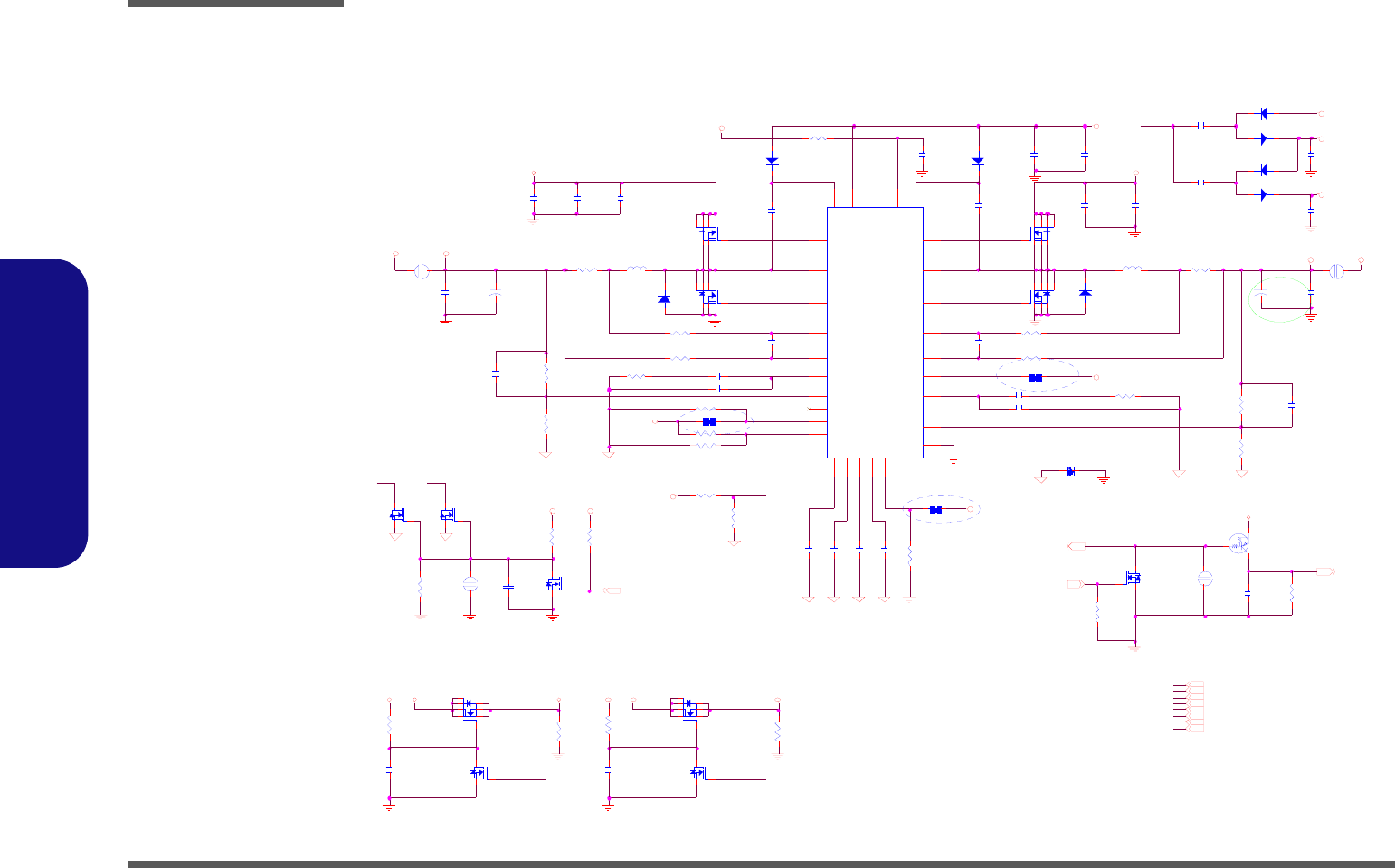Click the dark blue side tab on left edge

44,413
